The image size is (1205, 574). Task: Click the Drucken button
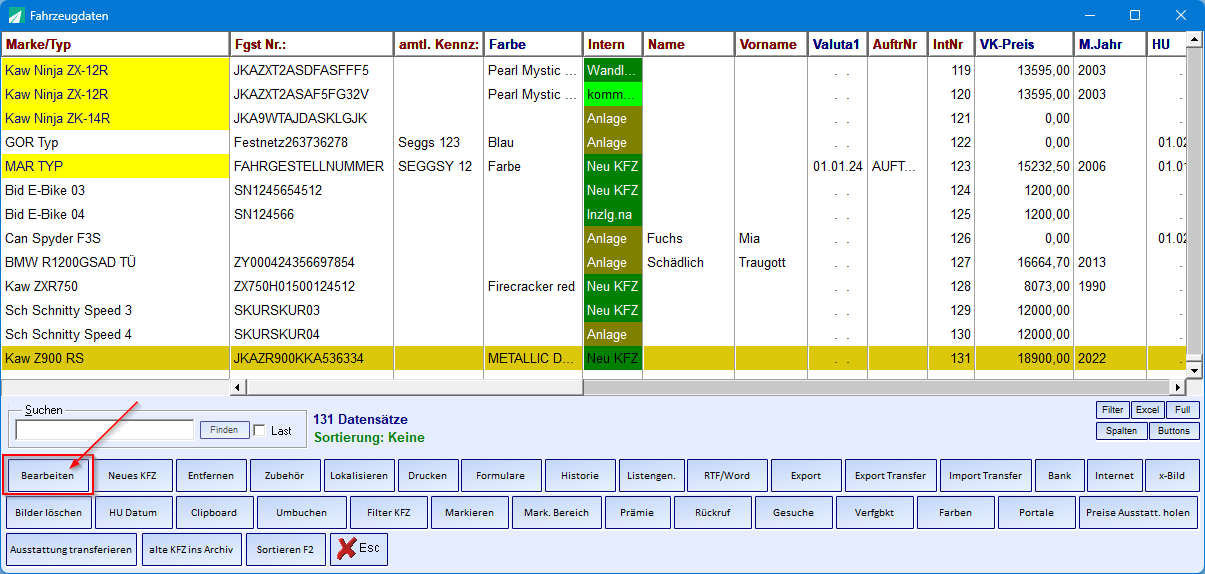pos(428,476)
